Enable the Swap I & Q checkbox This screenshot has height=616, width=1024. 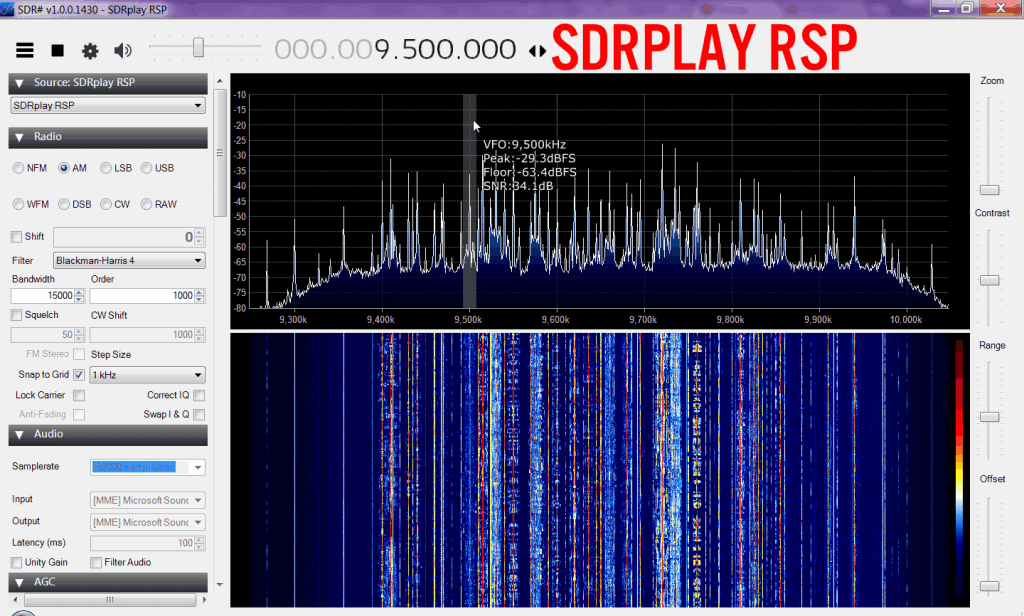coord(199,415)
